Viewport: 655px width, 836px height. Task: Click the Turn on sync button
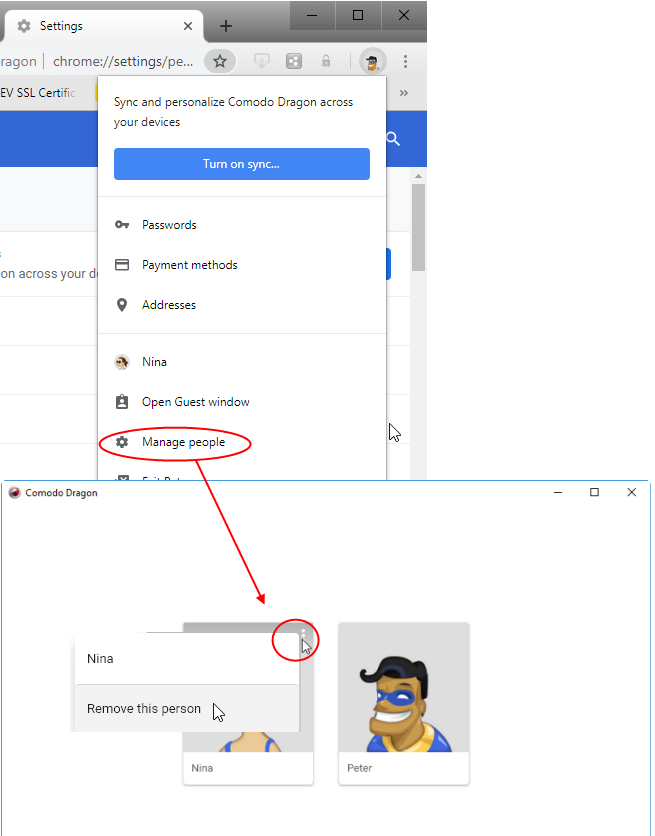point(241,164)
